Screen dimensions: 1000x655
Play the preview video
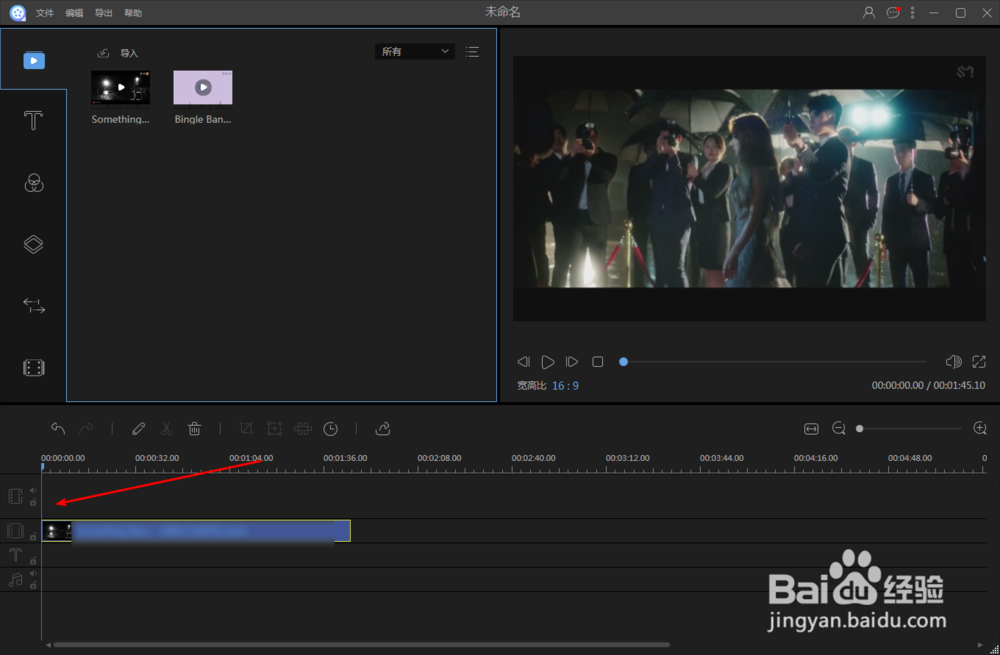pyautogui.click(x=547, y=362)
